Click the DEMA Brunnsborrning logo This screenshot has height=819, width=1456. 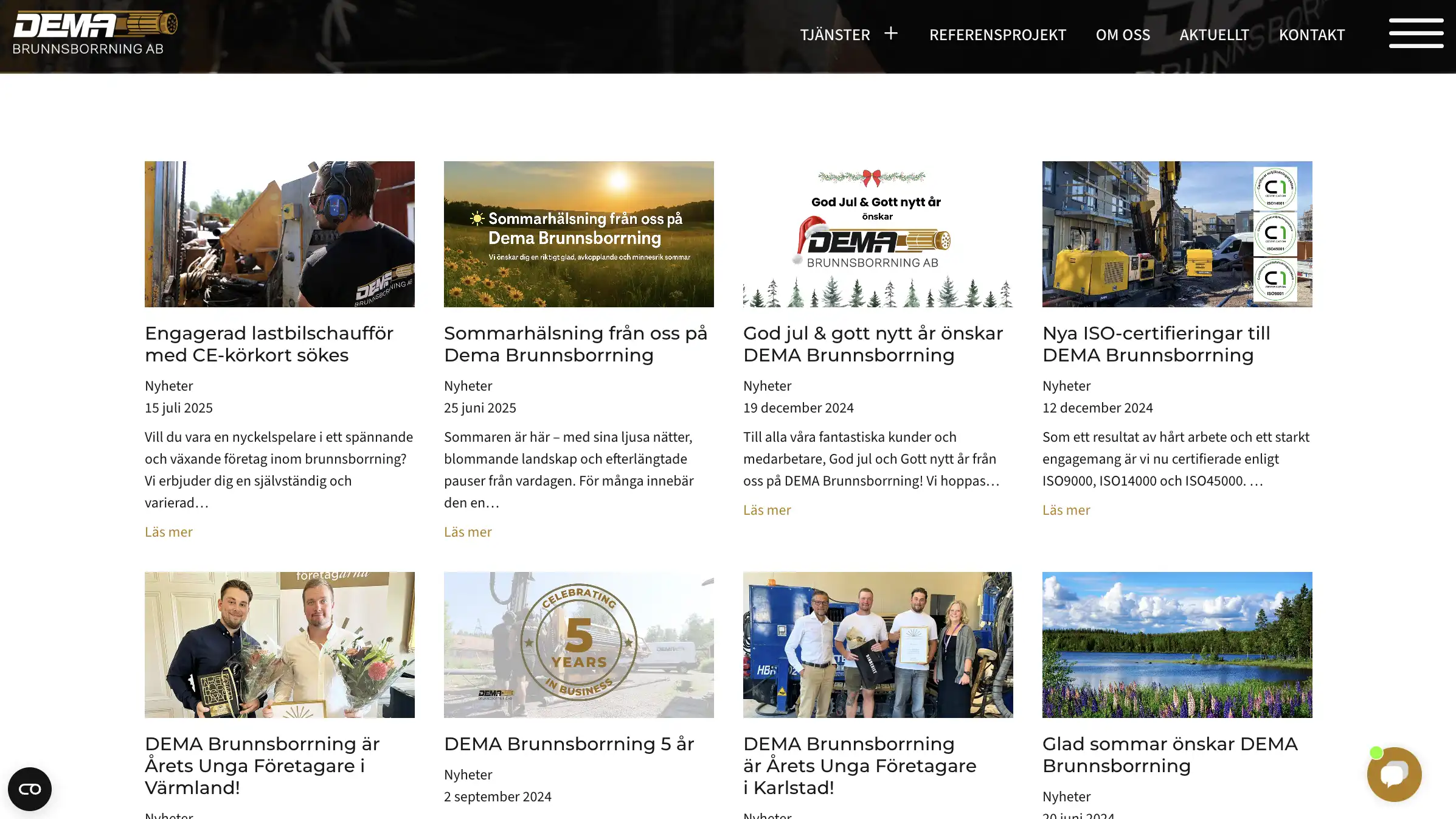pos(95,33)
